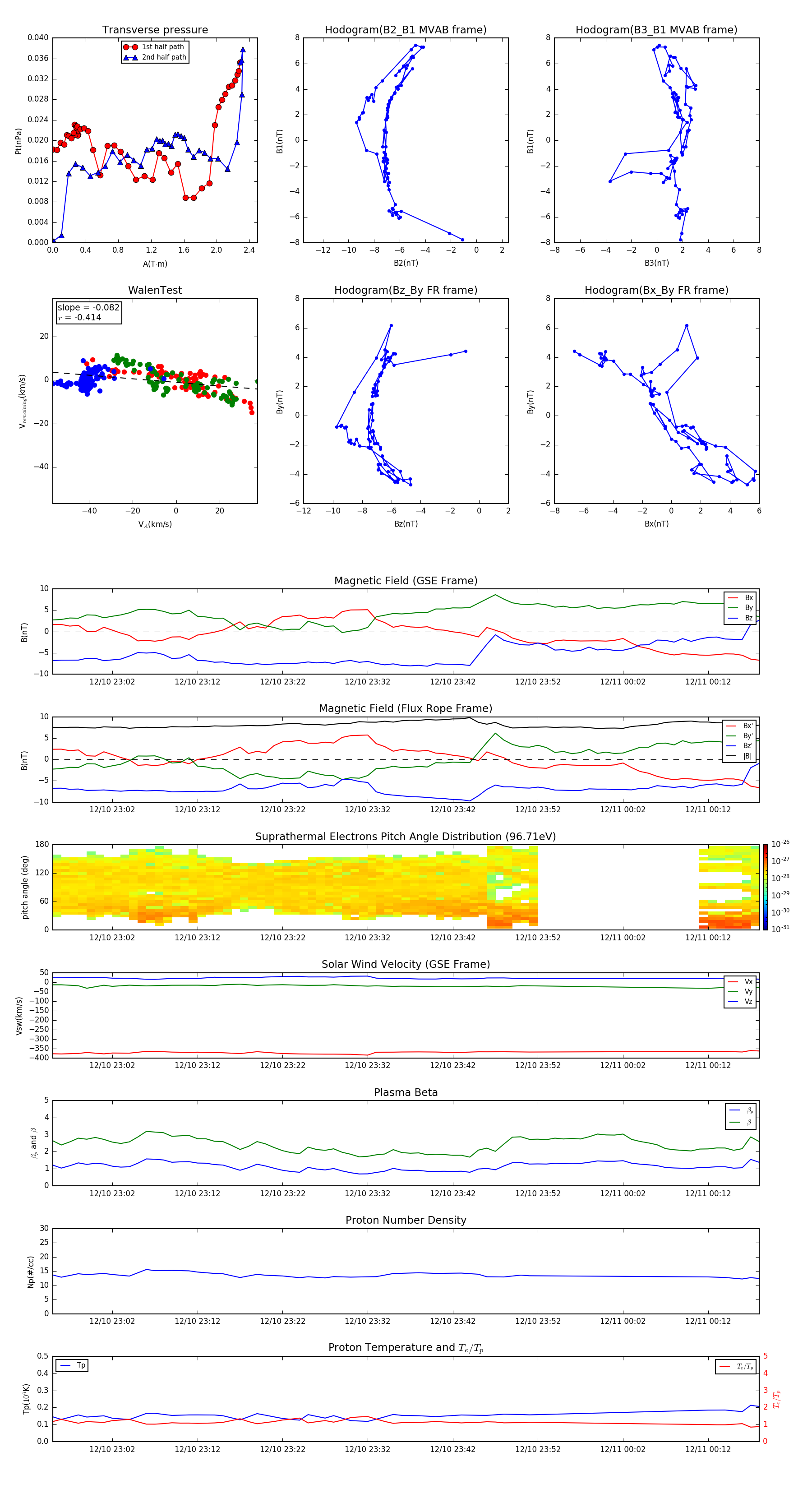Click "12/10 23:22" tick under Proton Number Density panel
812x1489 pixels.
tap(282, 1321)
